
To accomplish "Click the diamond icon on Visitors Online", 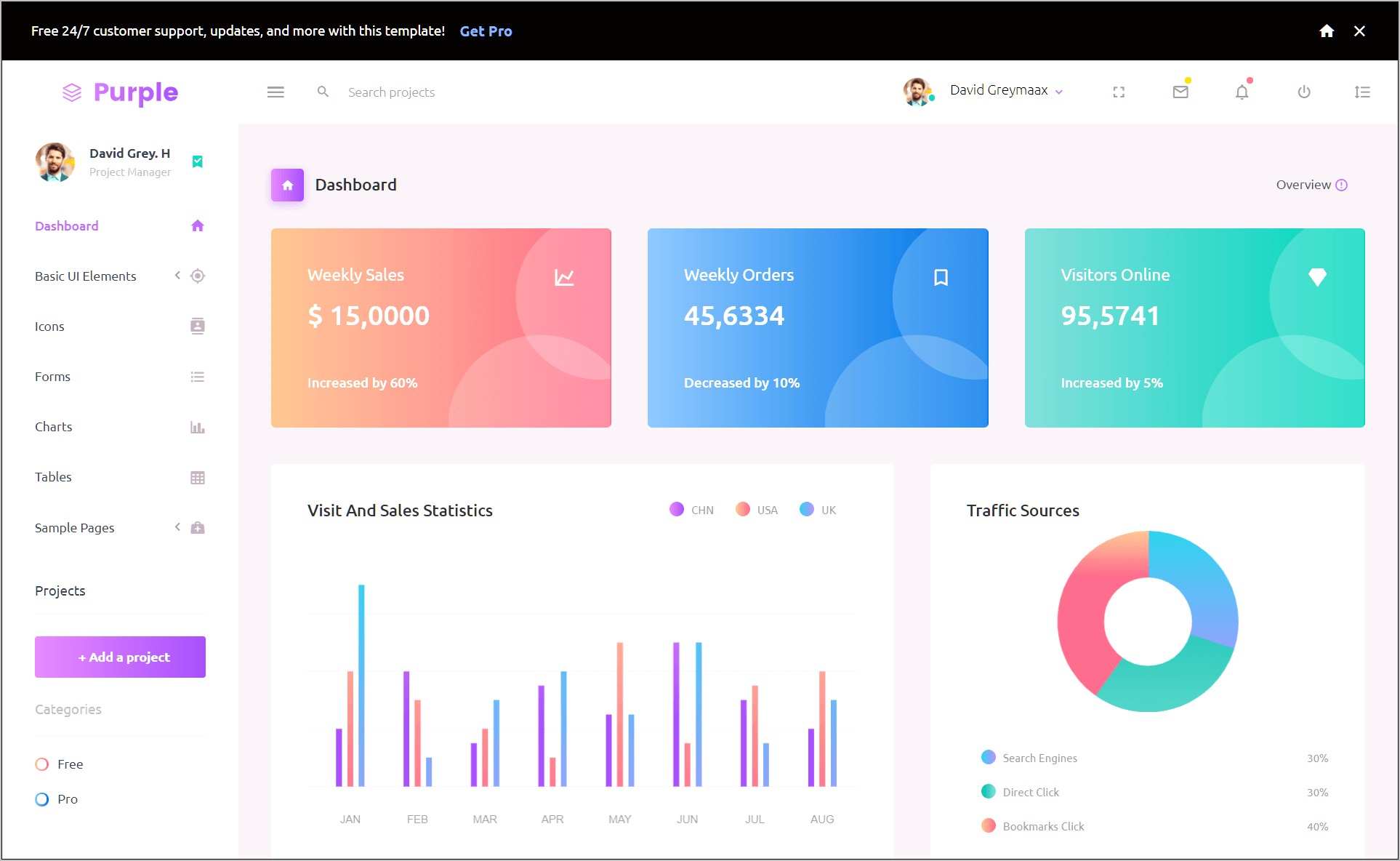I will (1317, 277).
